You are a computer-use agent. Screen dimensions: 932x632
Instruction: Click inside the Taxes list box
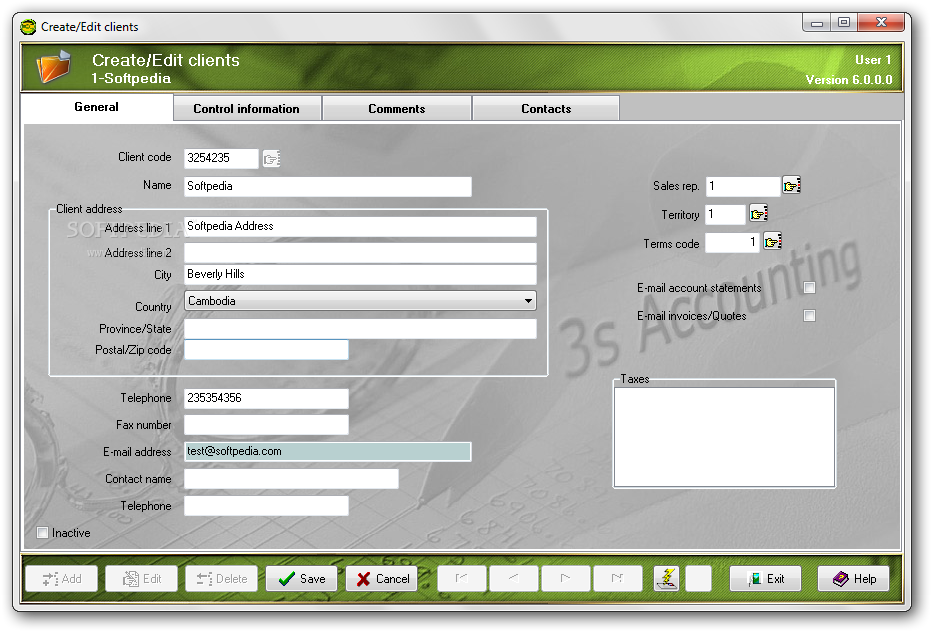point(724,437)
